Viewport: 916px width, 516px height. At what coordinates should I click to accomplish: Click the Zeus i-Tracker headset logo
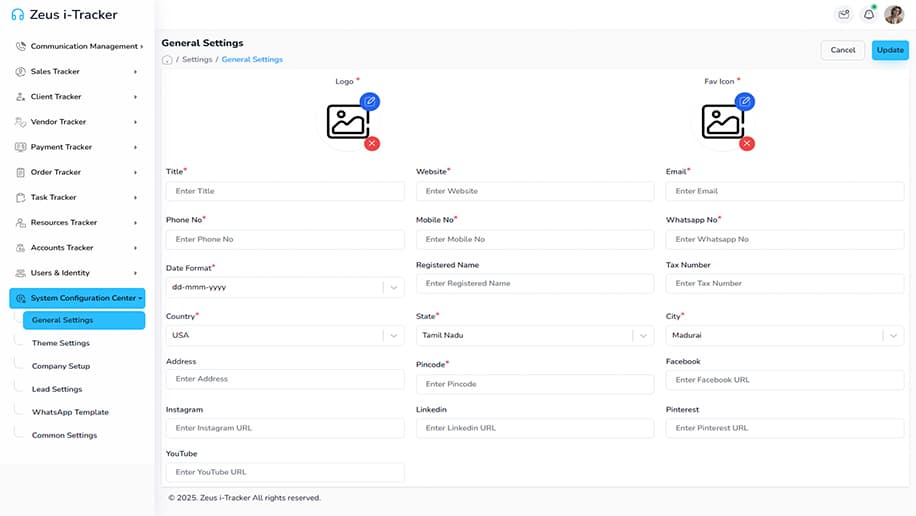point(17,15)
